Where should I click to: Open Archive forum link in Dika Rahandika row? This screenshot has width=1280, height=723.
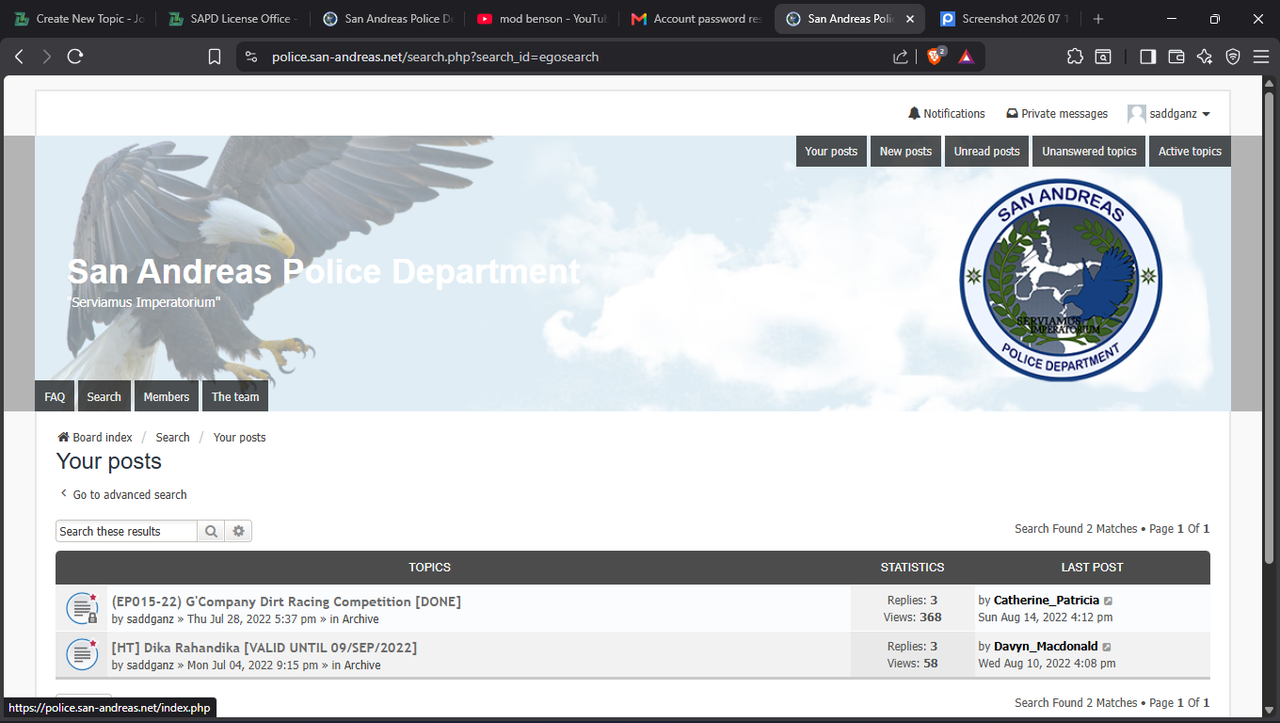[x=362, y=665]
